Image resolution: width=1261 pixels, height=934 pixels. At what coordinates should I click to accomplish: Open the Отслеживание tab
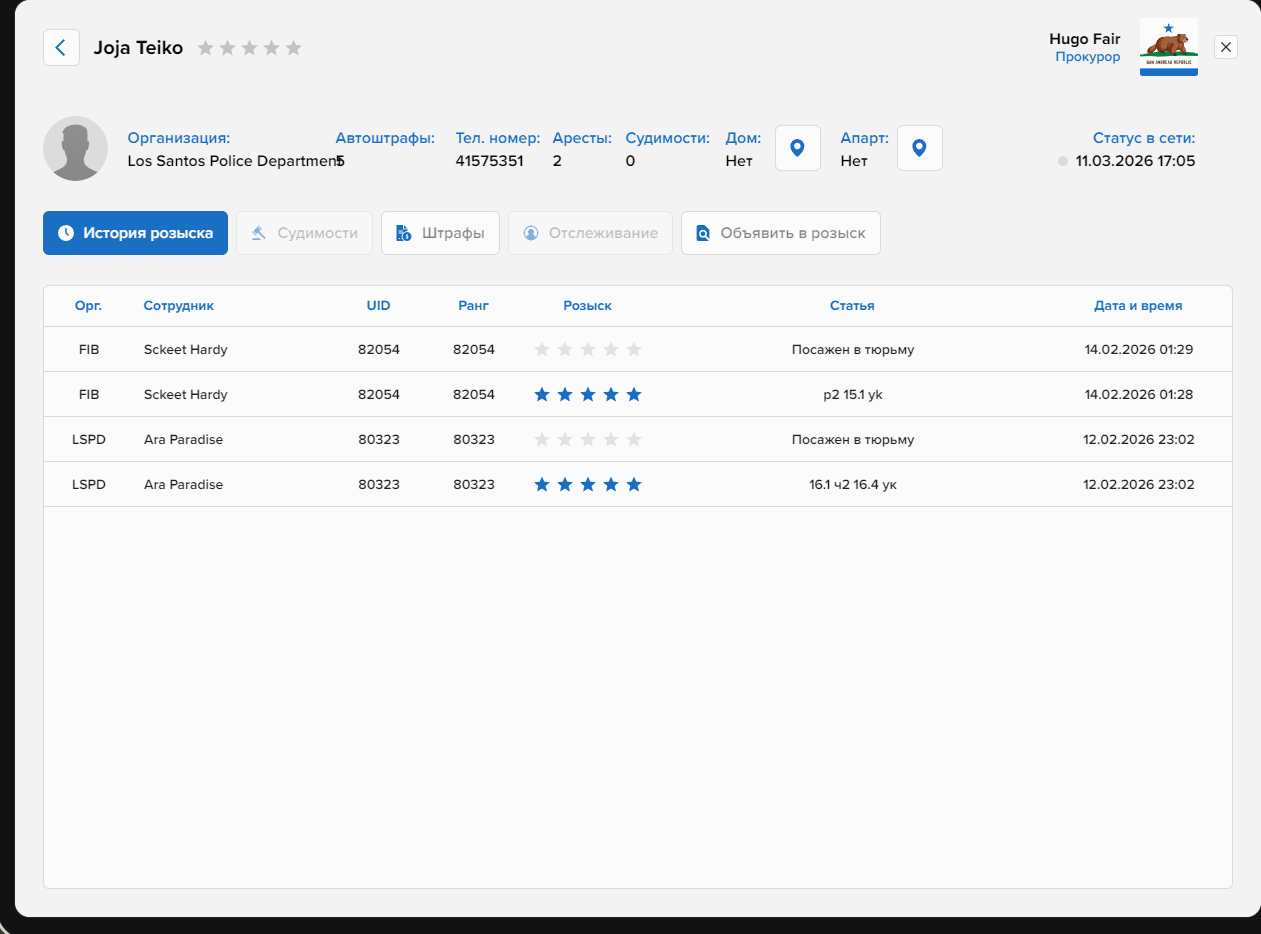590,233
